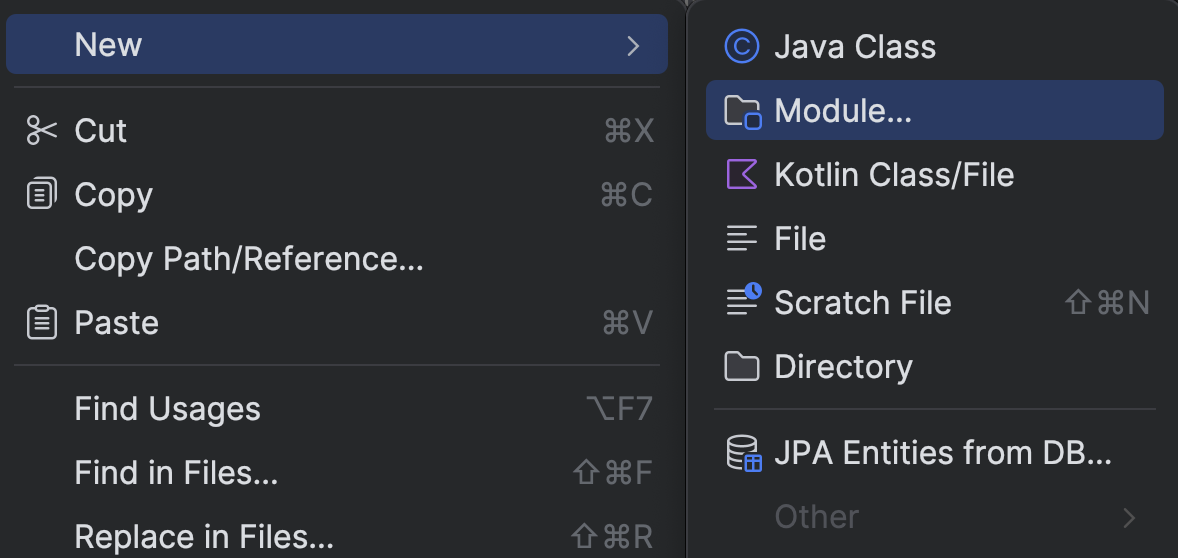
Task: Choose Replace in Files option
Action: 204,537
